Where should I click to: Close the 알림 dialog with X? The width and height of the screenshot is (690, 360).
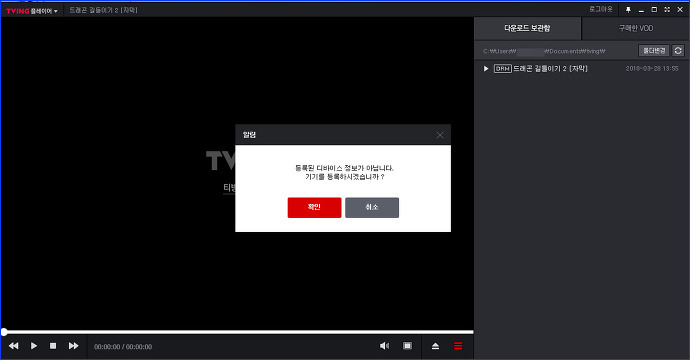click(x=440, y=135)
